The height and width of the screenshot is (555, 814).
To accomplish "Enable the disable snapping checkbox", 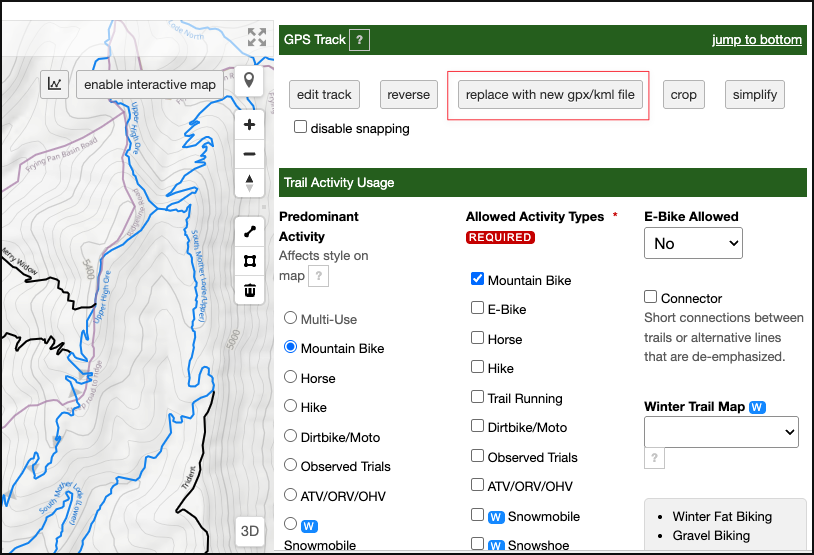I will pyautogui.click(x=300, y=128).
